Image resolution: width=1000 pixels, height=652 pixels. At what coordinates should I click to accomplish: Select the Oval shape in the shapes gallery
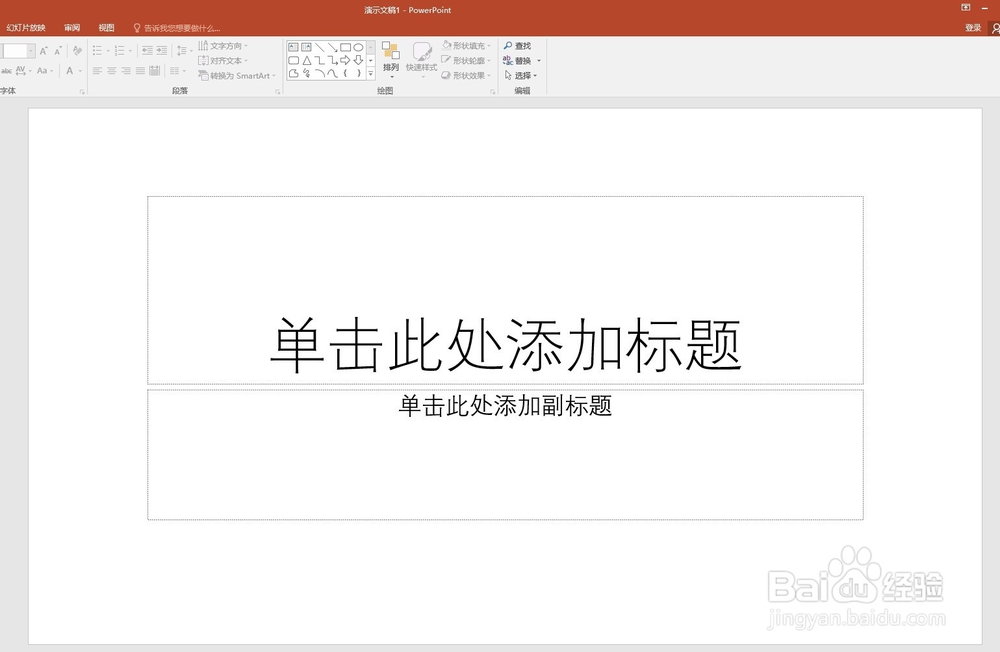[x=360, y=47]
